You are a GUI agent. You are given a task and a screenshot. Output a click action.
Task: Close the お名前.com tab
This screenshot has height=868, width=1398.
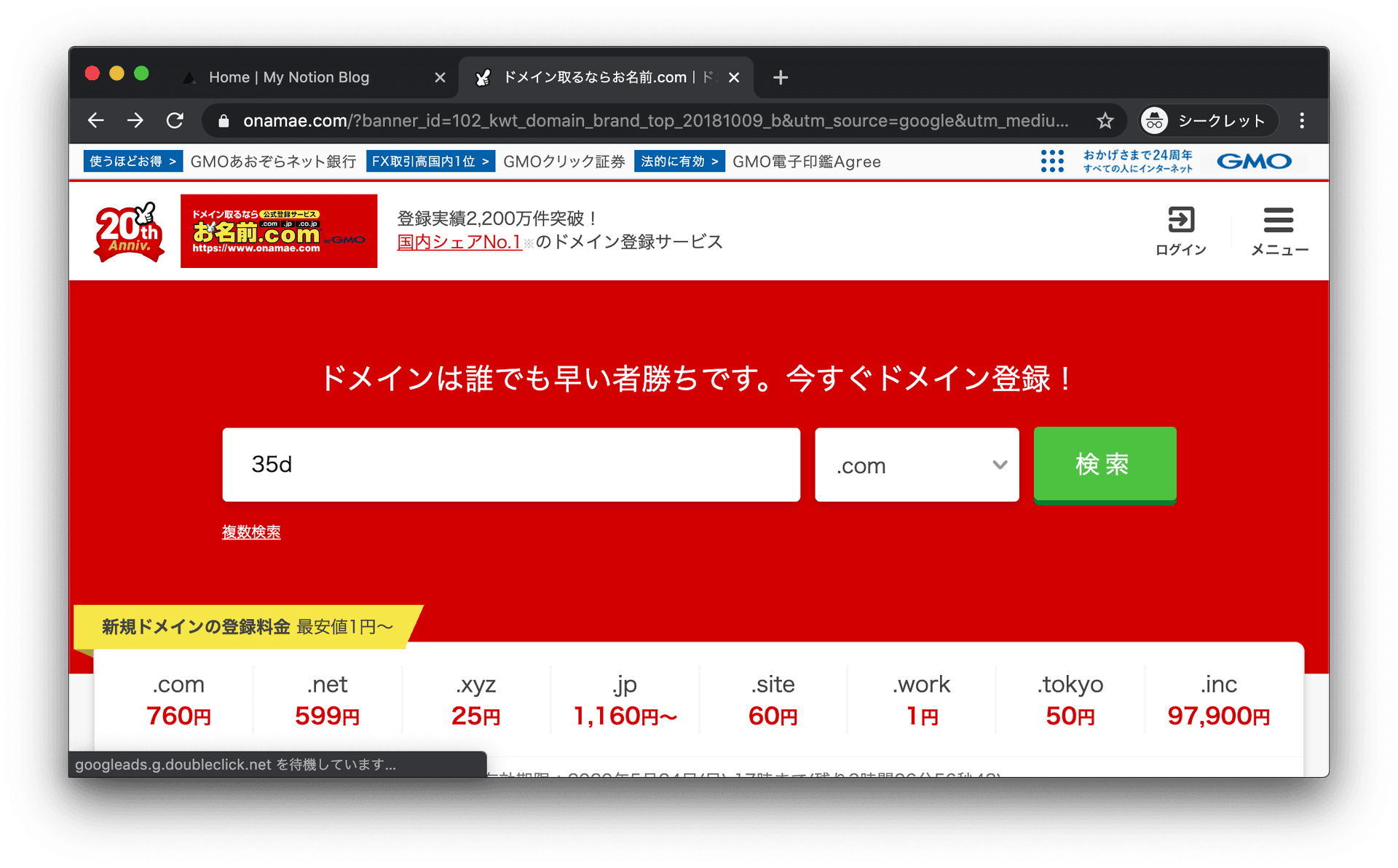tap(734, 77)
